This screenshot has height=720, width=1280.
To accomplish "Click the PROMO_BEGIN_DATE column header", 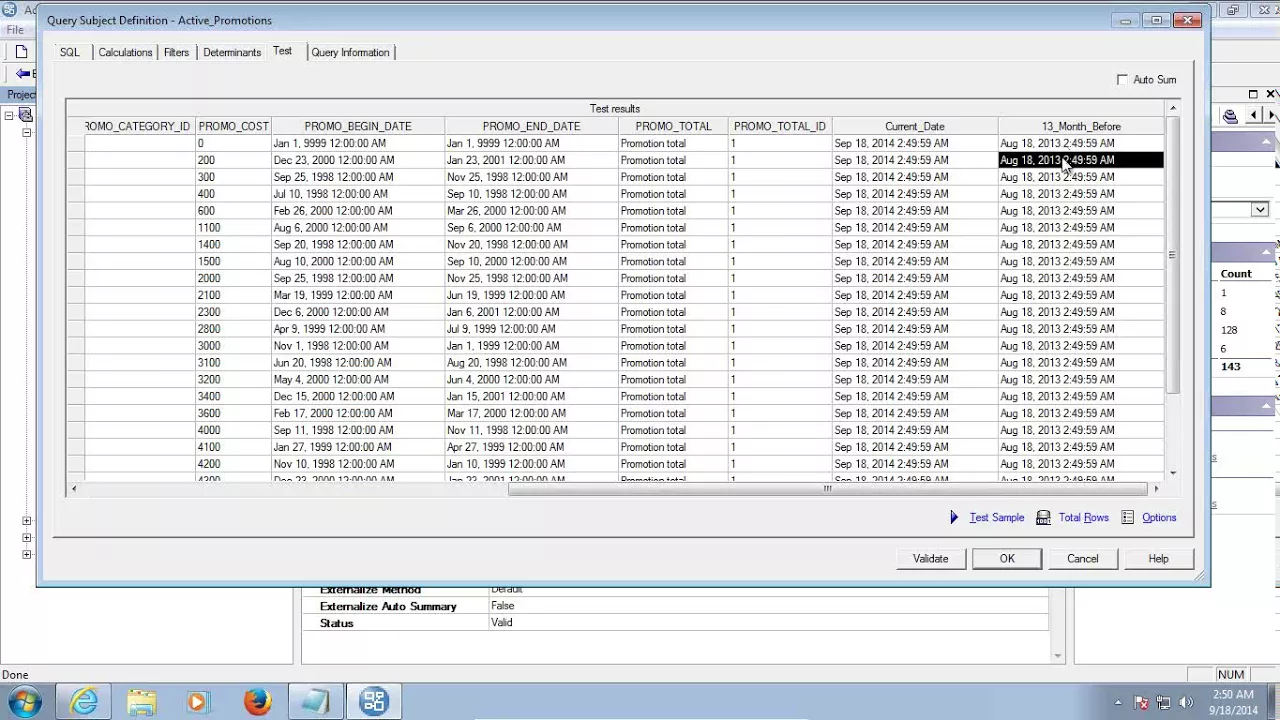I will tap(358, 126).
